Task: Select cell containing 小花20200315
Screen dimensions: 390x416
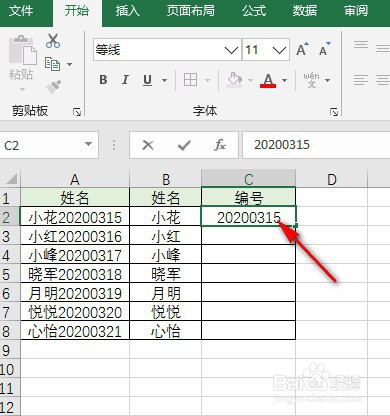Action: coord(75,217)
